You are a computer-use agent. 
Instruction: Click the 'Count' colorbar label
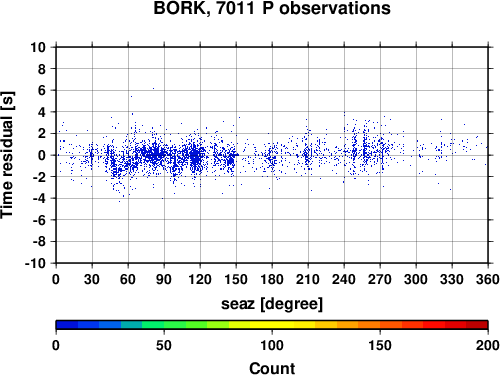(x=272, y=368)
